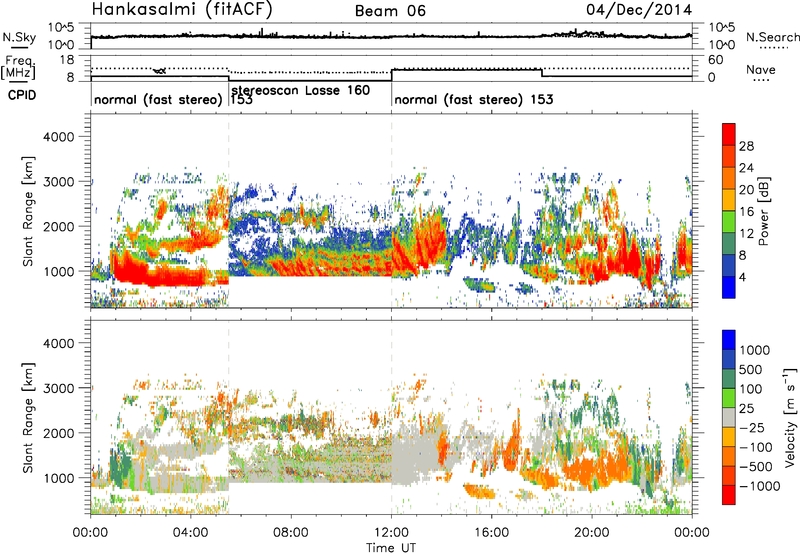This screenshot has height=554, width=800.
Task: Click the first 'normal (fast stereo)' label
Action: [x=158, y=100]
